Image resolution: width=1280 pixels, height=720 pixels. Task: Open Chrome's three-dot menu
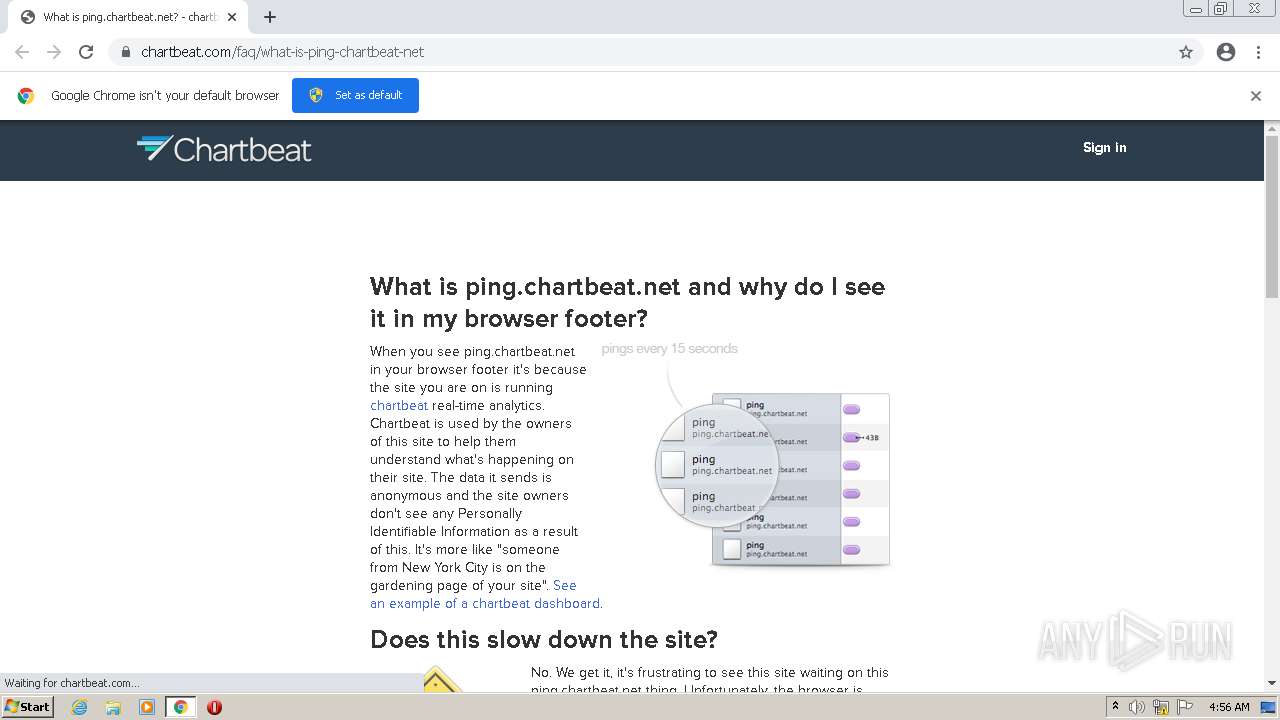pyautogui.click(x=1259, y=52)
